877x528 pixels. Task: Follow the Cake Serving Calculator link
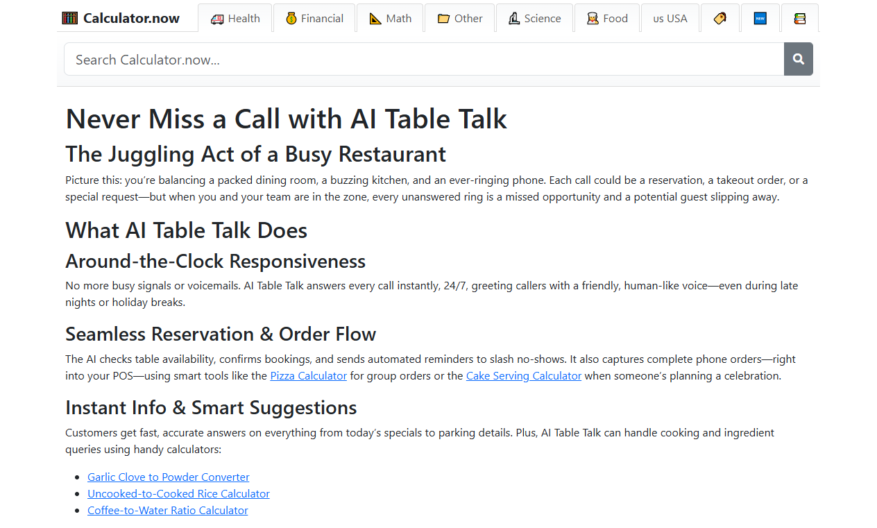[524, 376]
